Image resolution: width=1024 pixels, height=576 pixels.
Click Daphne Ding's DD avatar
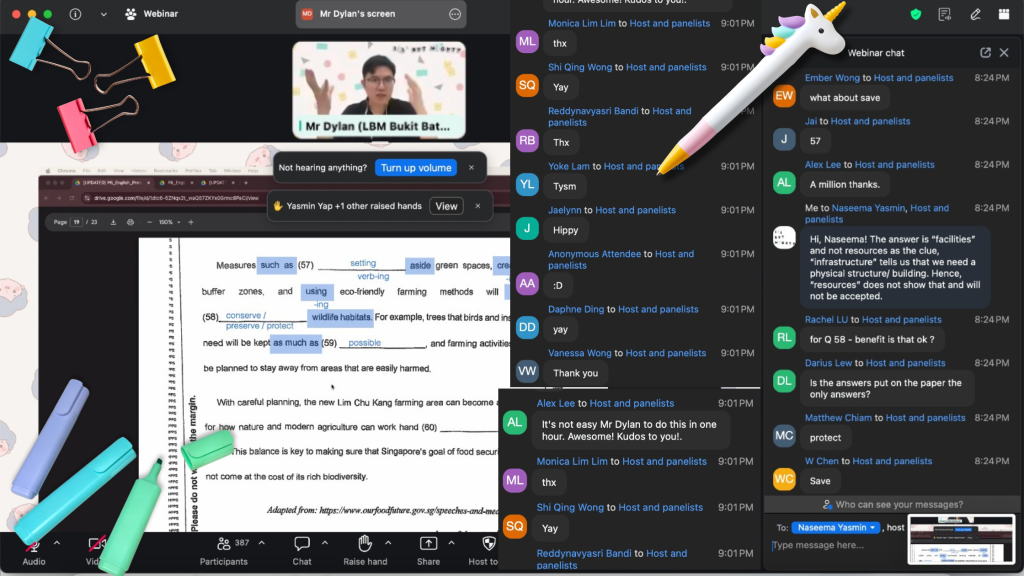[x=527, y=327]
